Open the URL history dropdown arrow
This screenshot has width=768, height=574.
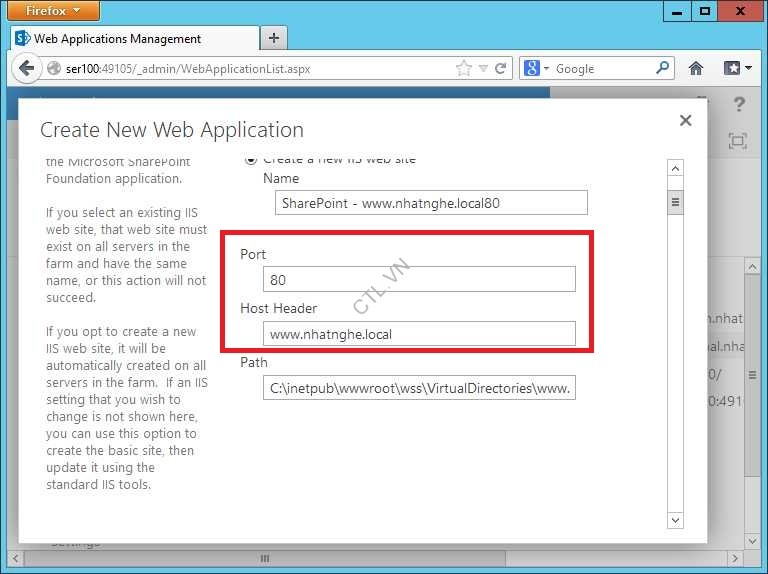(x=483, y=68)
